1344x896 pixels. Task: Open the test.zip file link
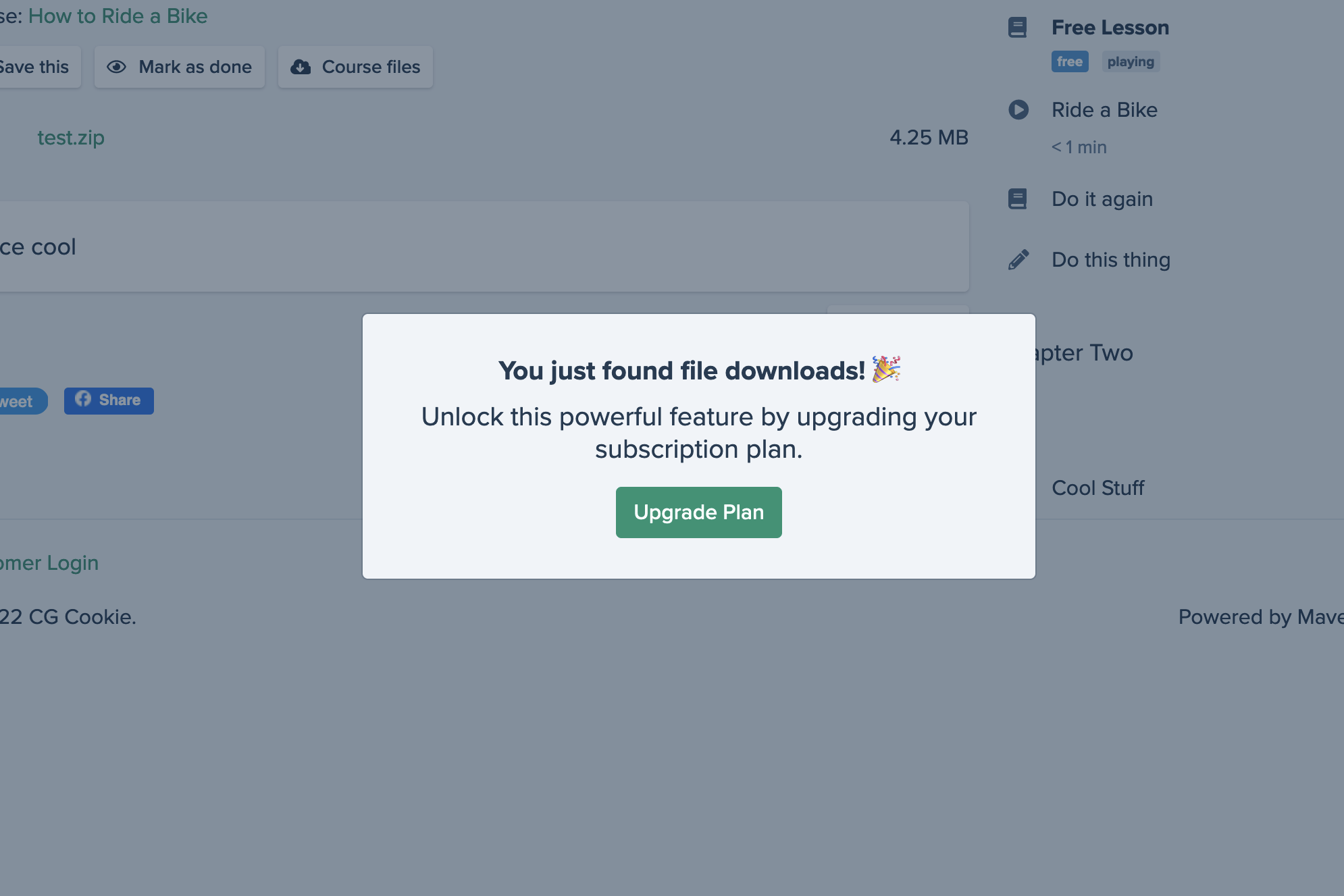(x=71, y=138)
